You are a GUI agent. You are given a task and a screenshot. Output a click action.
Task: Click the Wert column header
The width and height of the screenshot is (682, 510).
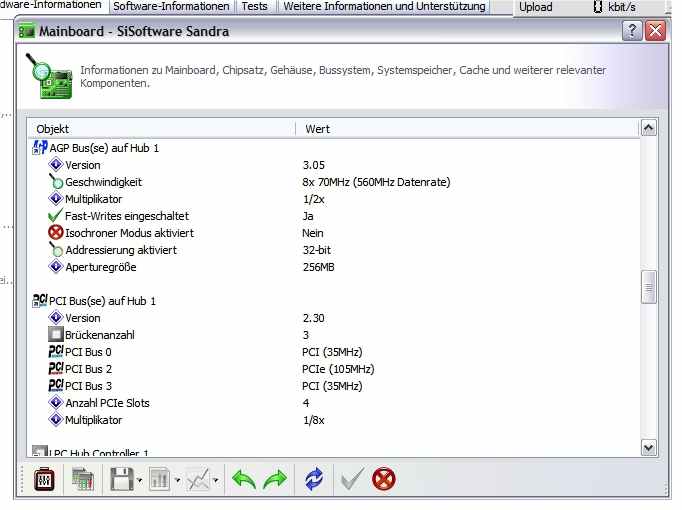[468, 129]
